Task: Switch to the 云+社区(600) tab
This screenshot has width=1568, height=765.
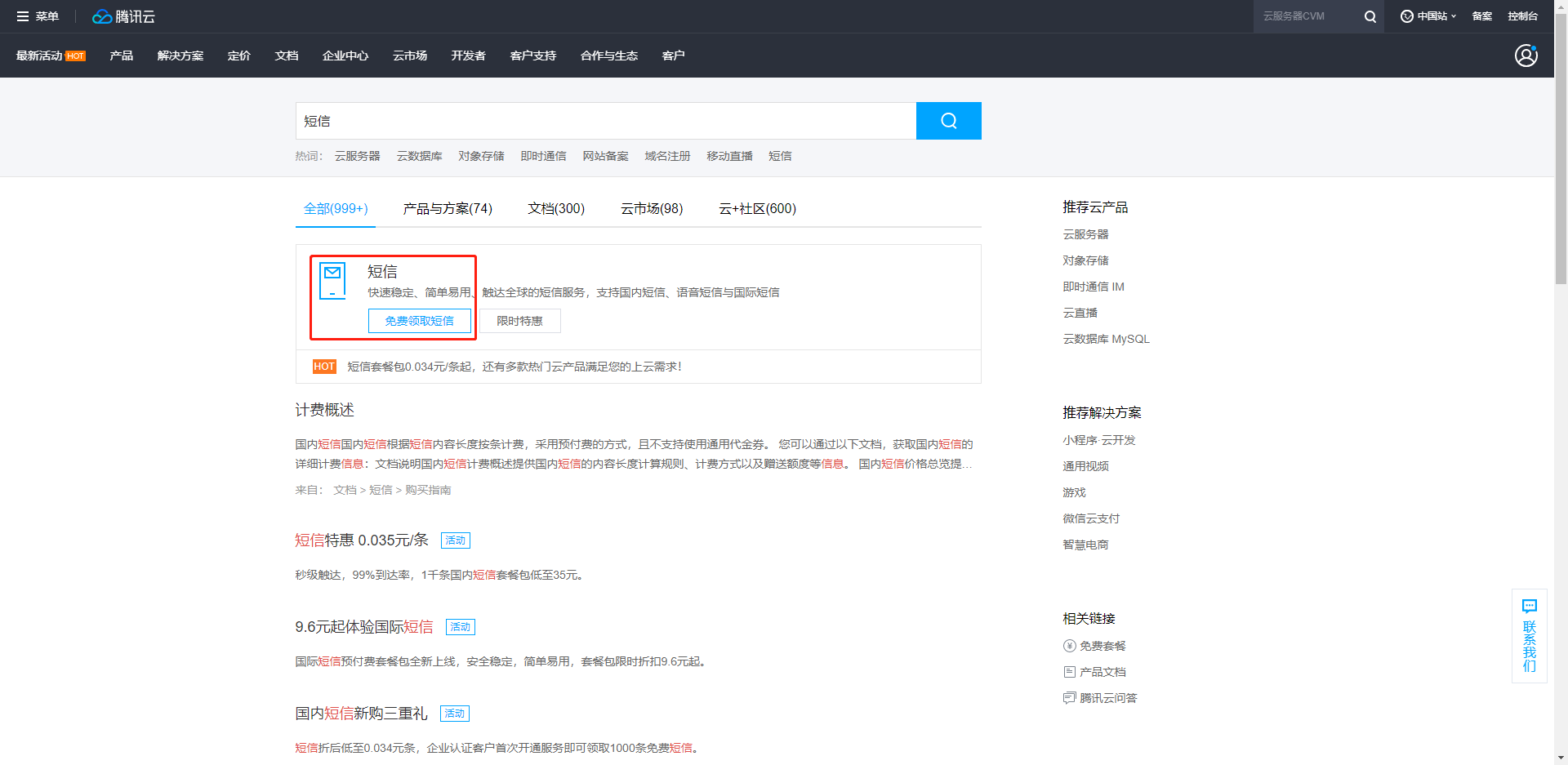Action: tap(756, 208)
